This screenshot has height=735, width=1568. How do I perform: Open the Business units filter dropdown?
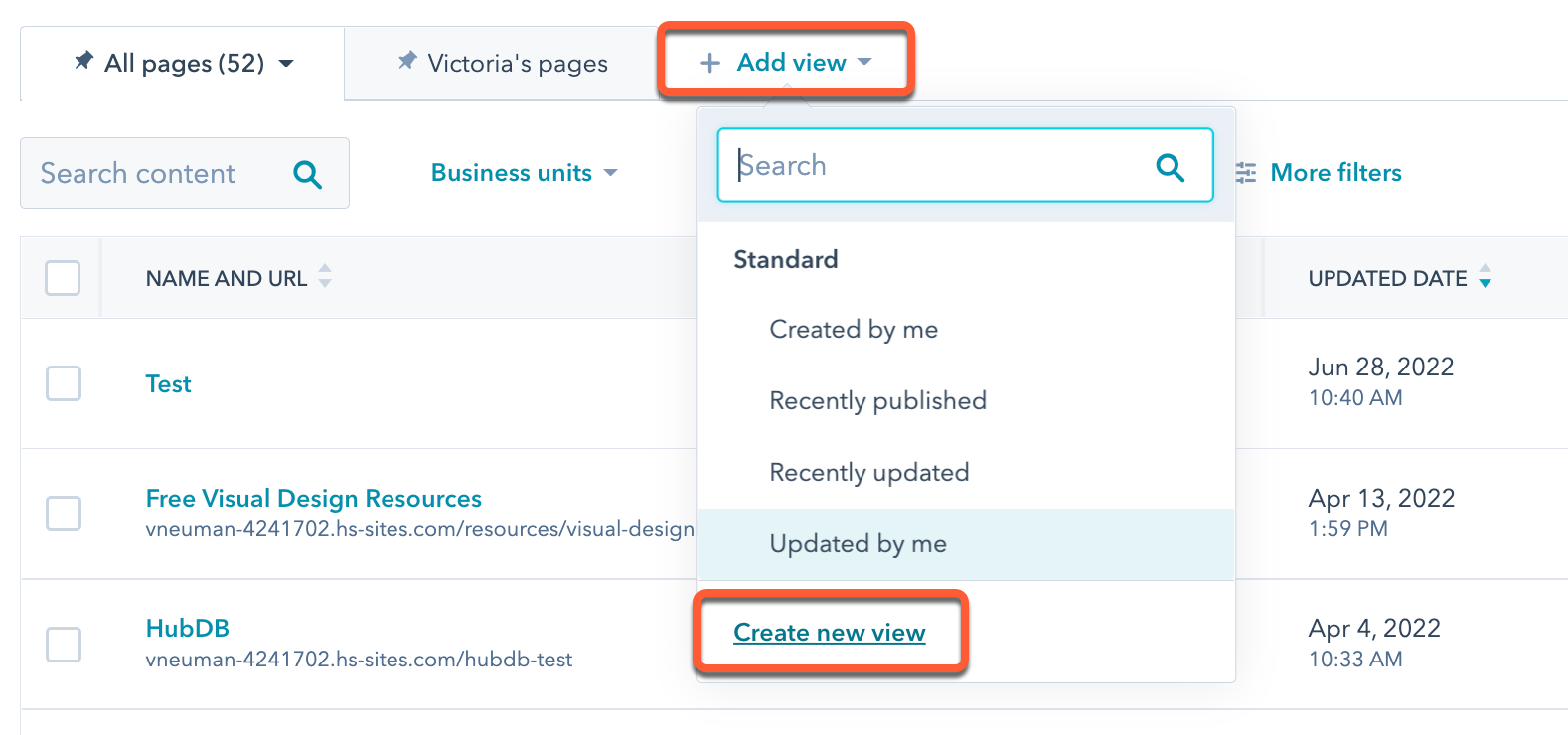524,173
